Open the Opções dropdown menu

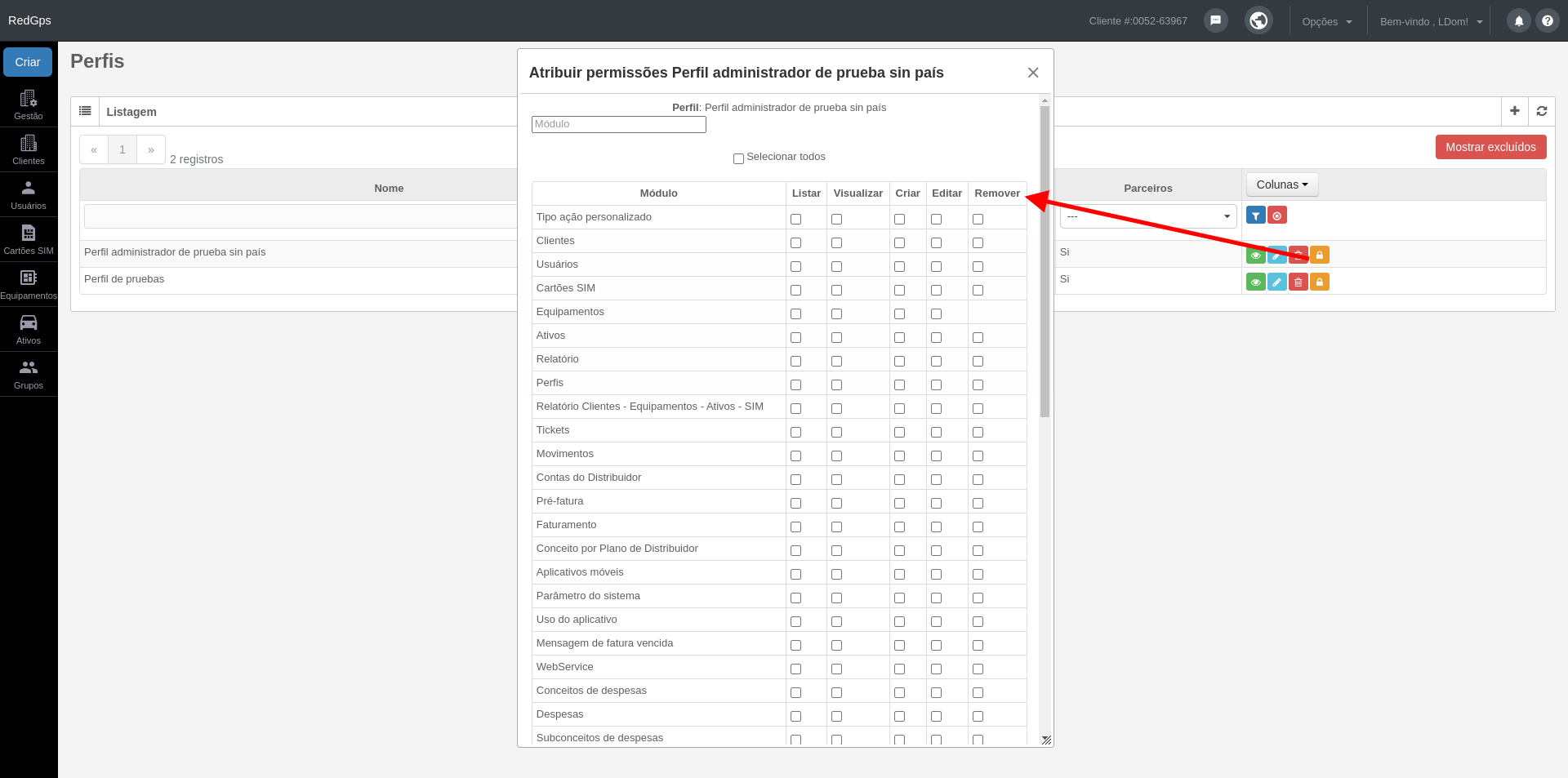tap(1327, 21)
